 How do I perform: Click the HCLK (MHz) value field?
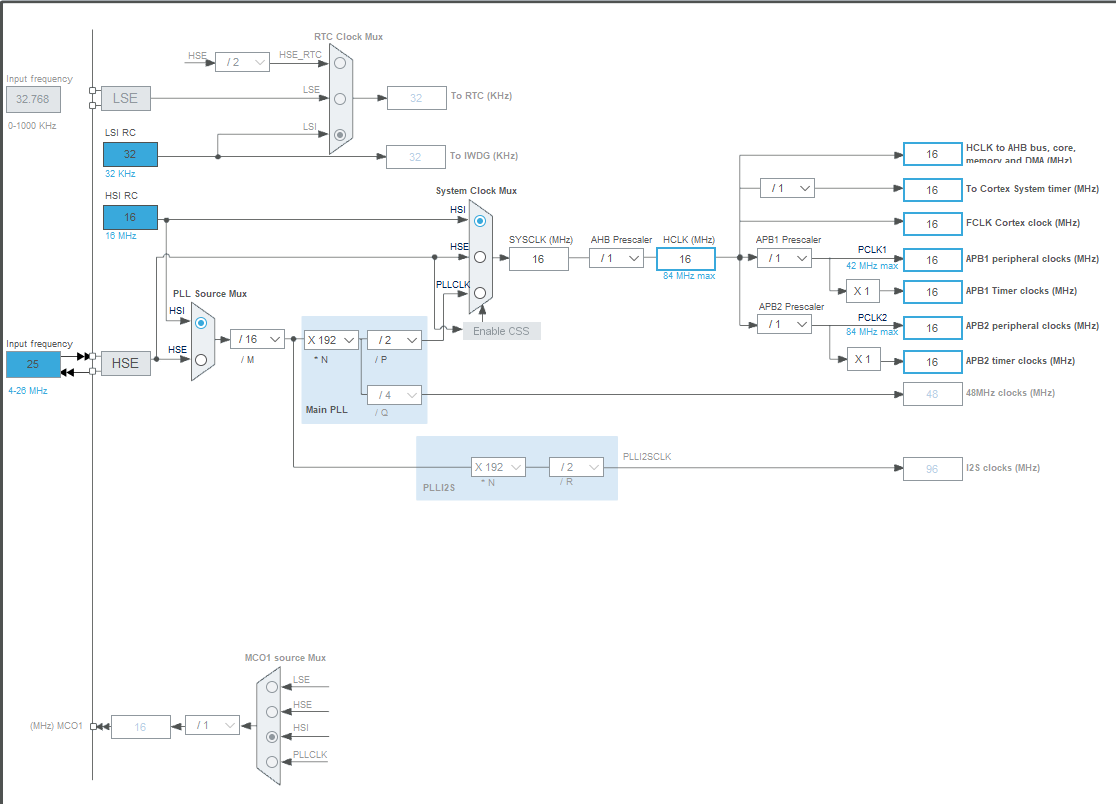pos(686,258)
